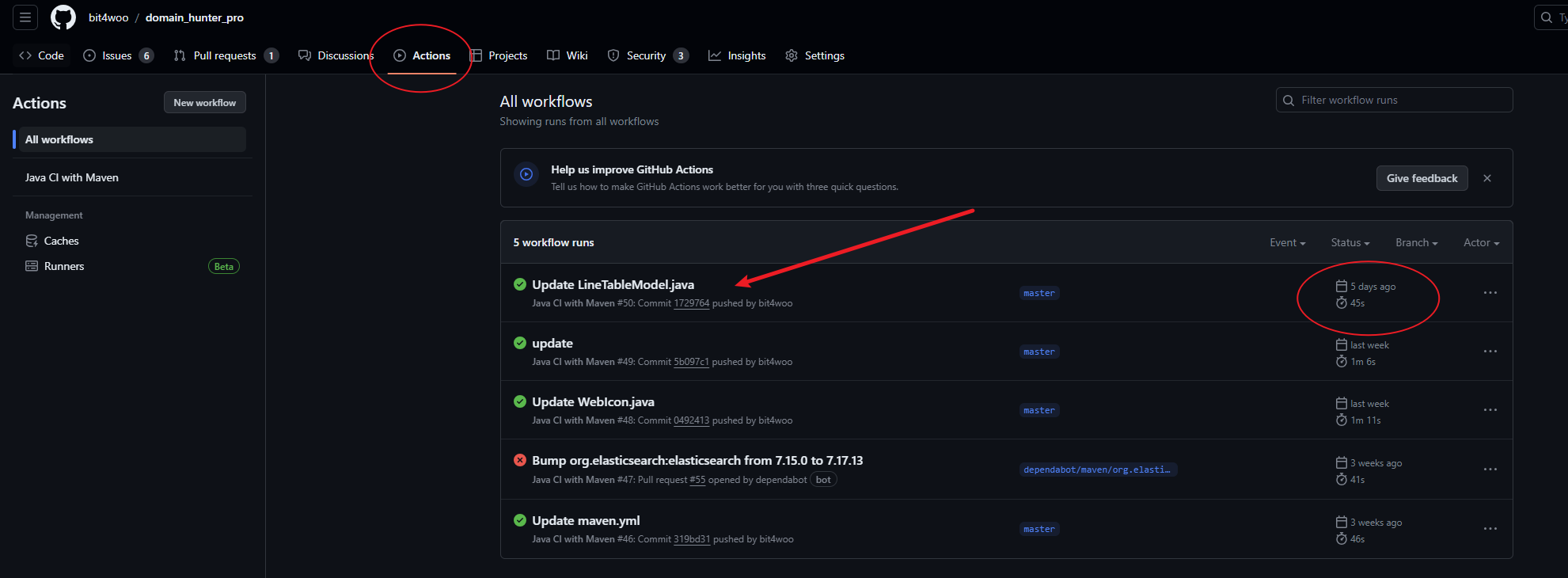Click success check icon for Update LineTableModel.java

coord(520,284)
